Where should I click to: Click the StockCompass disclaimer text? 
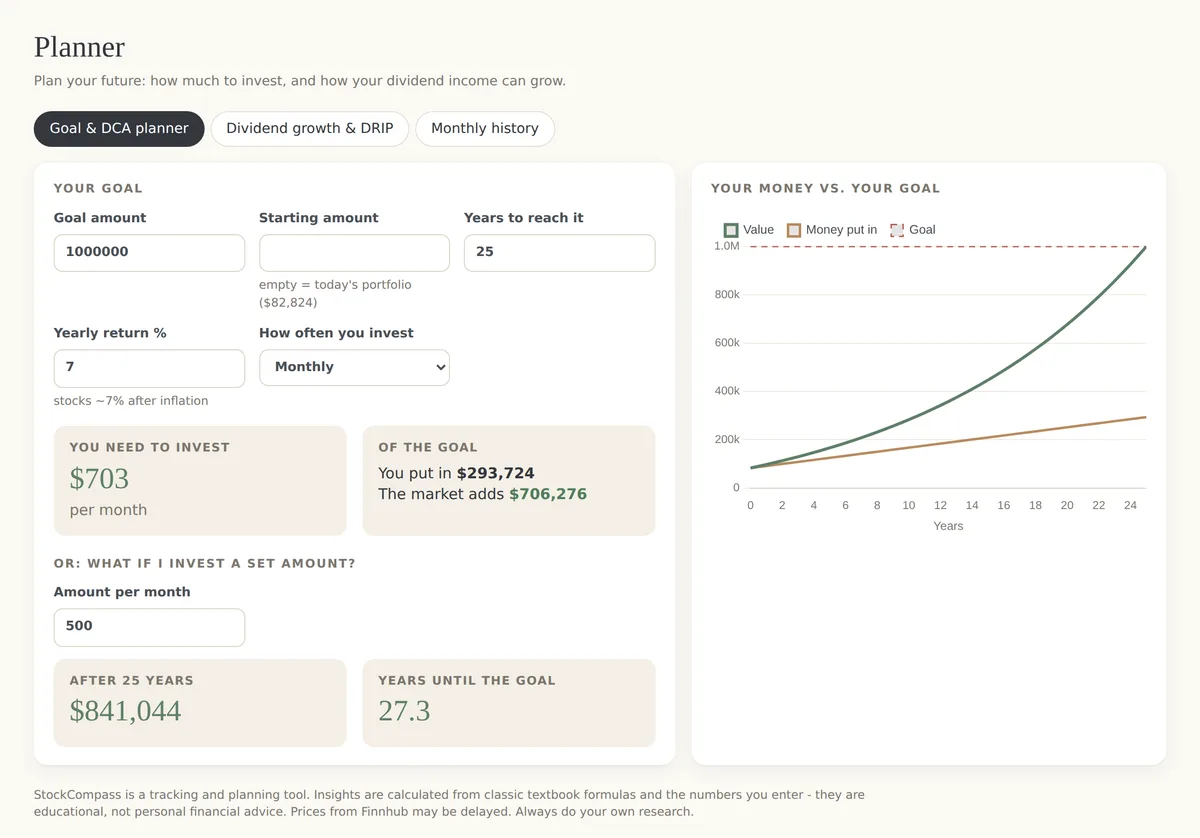pyautogui.click(x=449, y=803)
